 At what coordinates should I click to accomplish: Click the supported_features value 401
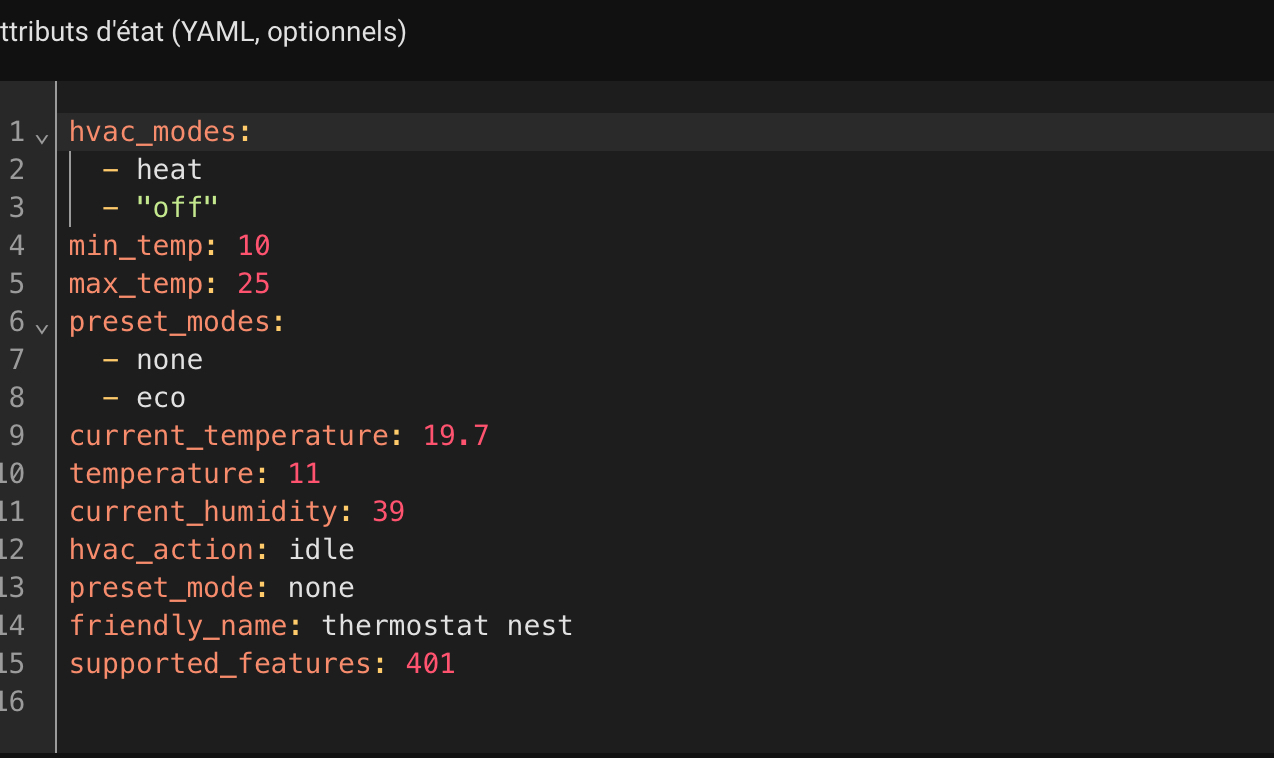[x=430, y=664]
